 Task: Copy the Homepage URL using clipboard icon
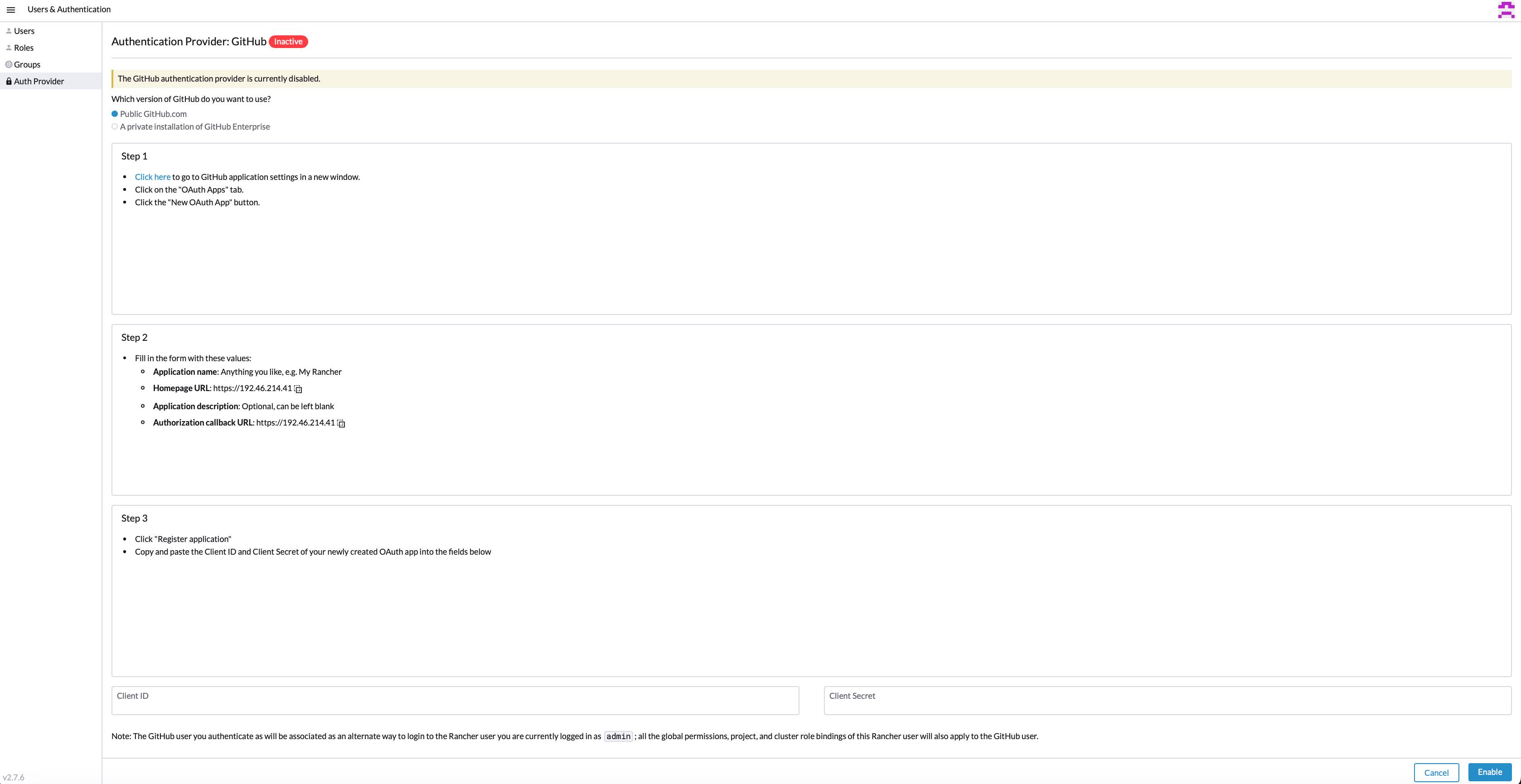(299, 389)
